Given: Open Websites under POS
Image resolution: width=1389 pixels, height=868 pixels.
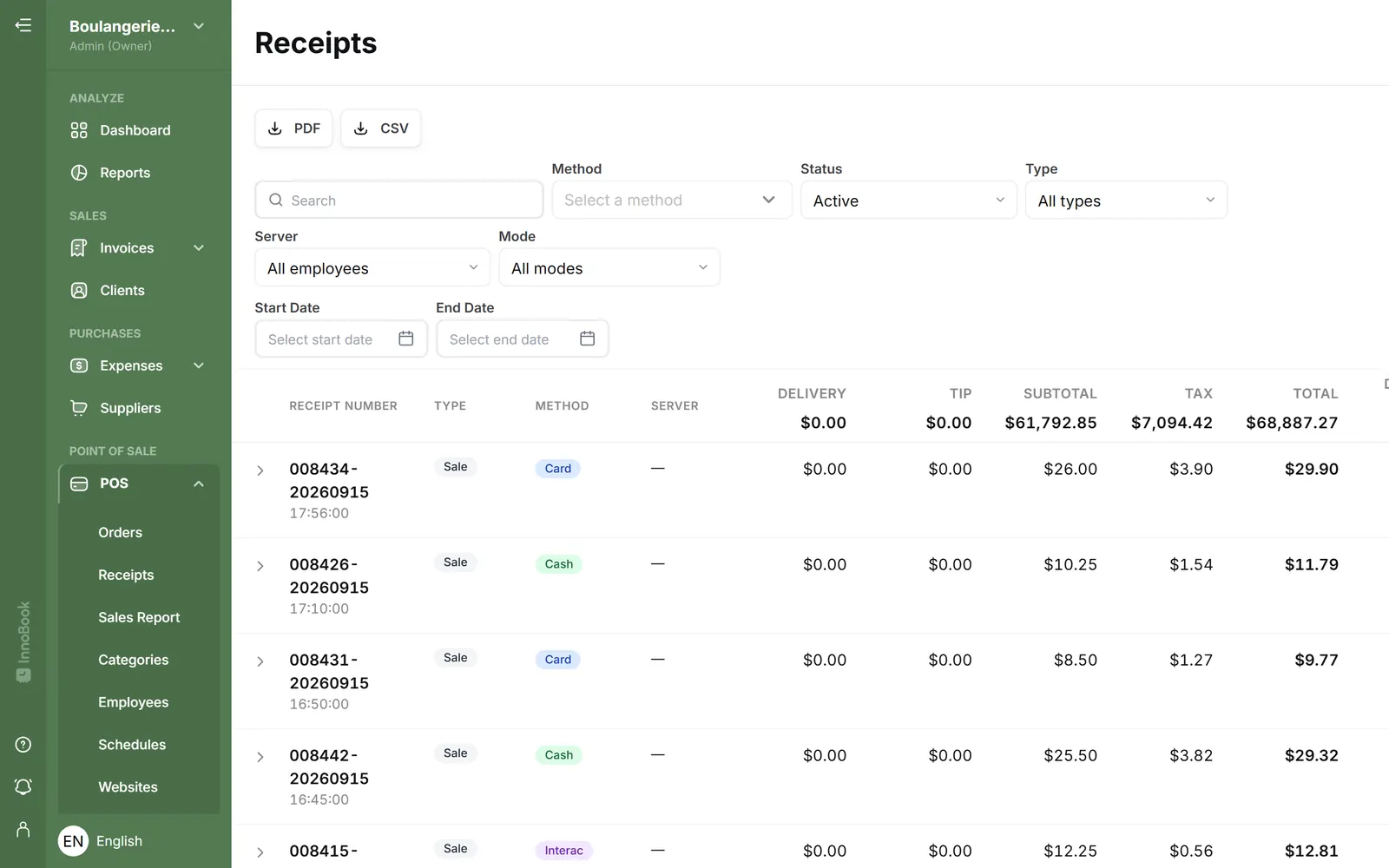Looking at the screenshot, I should point(128,788).
